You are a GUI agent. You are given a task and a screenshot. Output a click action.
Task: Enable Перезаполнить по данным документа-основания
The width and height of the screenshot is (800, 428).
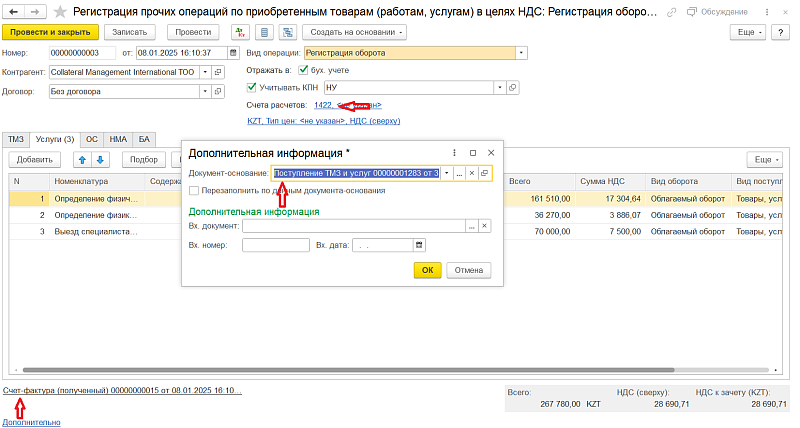point(194,190)
